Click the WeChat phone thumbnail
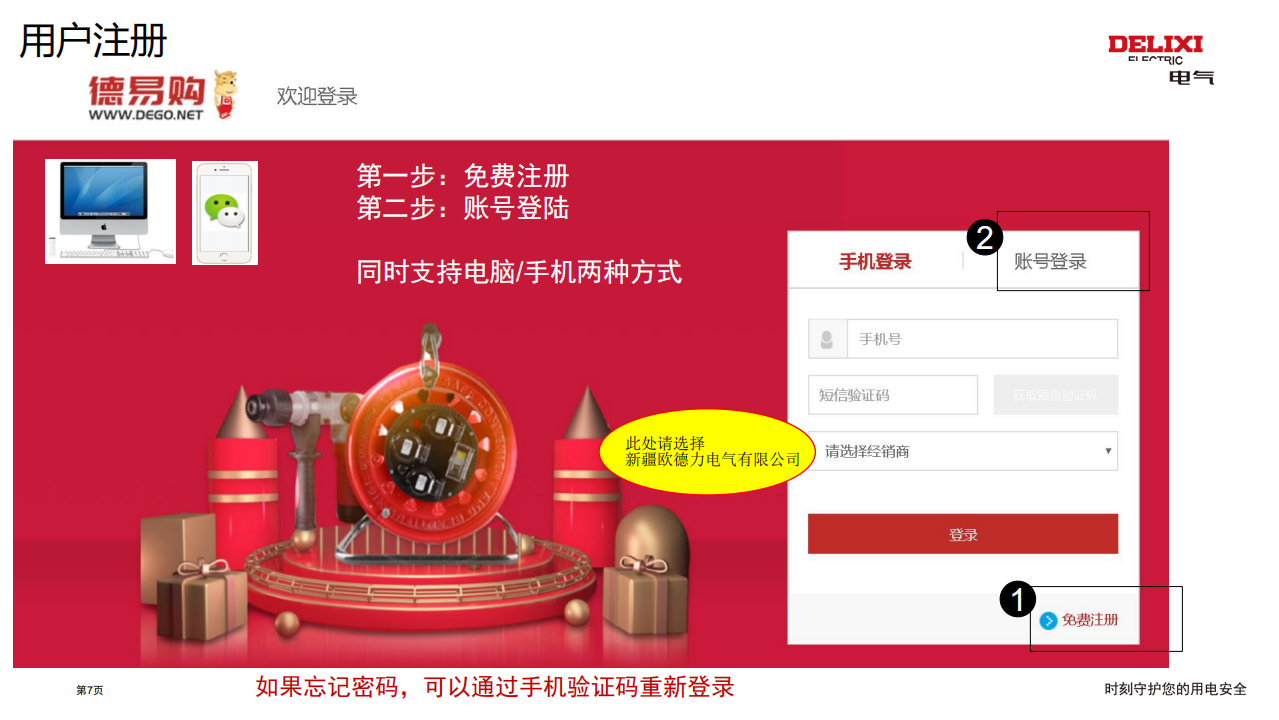1279x720 pixels. [225, 213]
